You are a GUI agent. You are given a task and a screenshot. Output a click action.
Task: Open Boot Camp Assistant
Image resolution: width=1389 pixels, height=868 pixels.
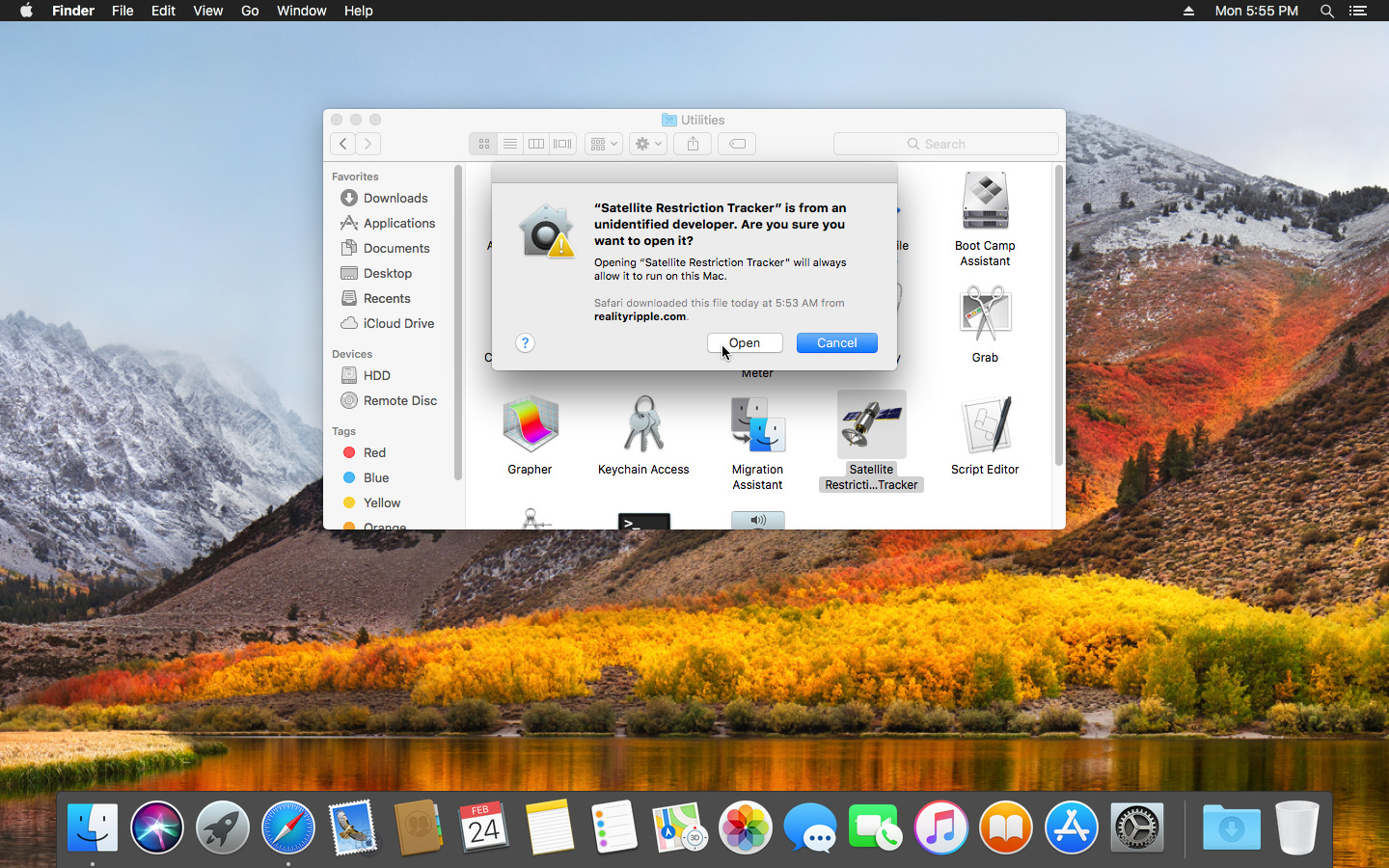[985, 201]
